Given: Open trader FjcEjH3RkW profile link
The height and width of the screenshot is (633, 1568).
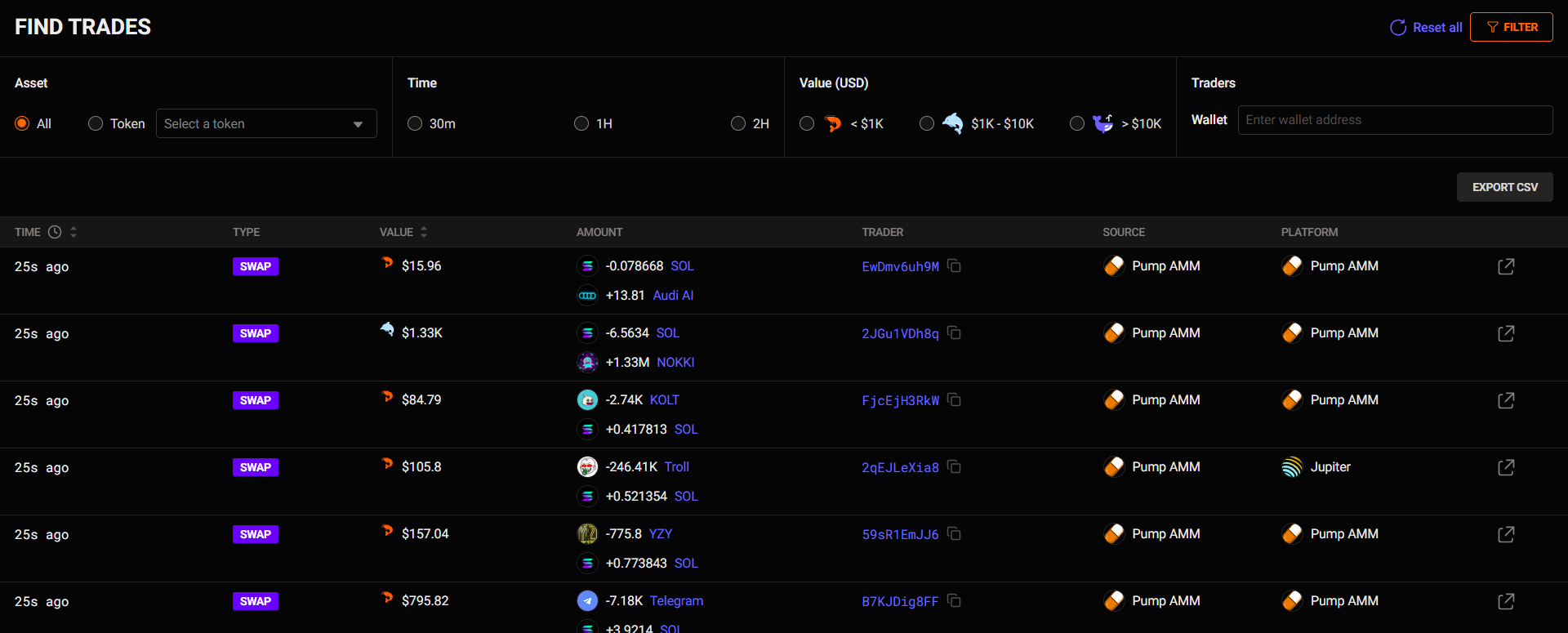Looking at the screenshot, I should (x=901, y=400).
